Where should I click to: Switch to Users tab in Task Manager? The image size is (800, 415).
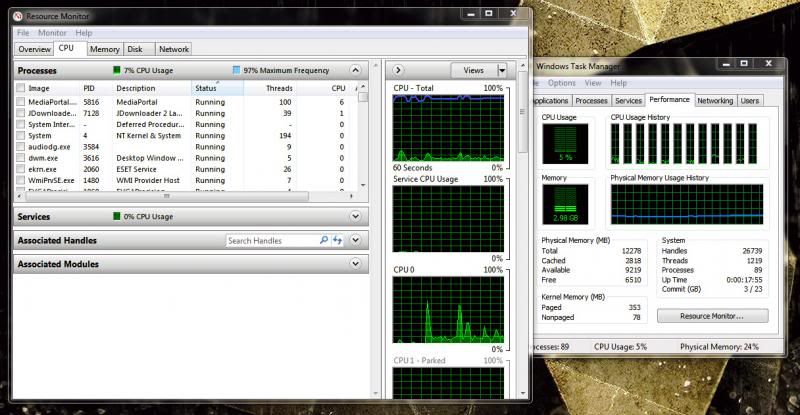point(749,101)
